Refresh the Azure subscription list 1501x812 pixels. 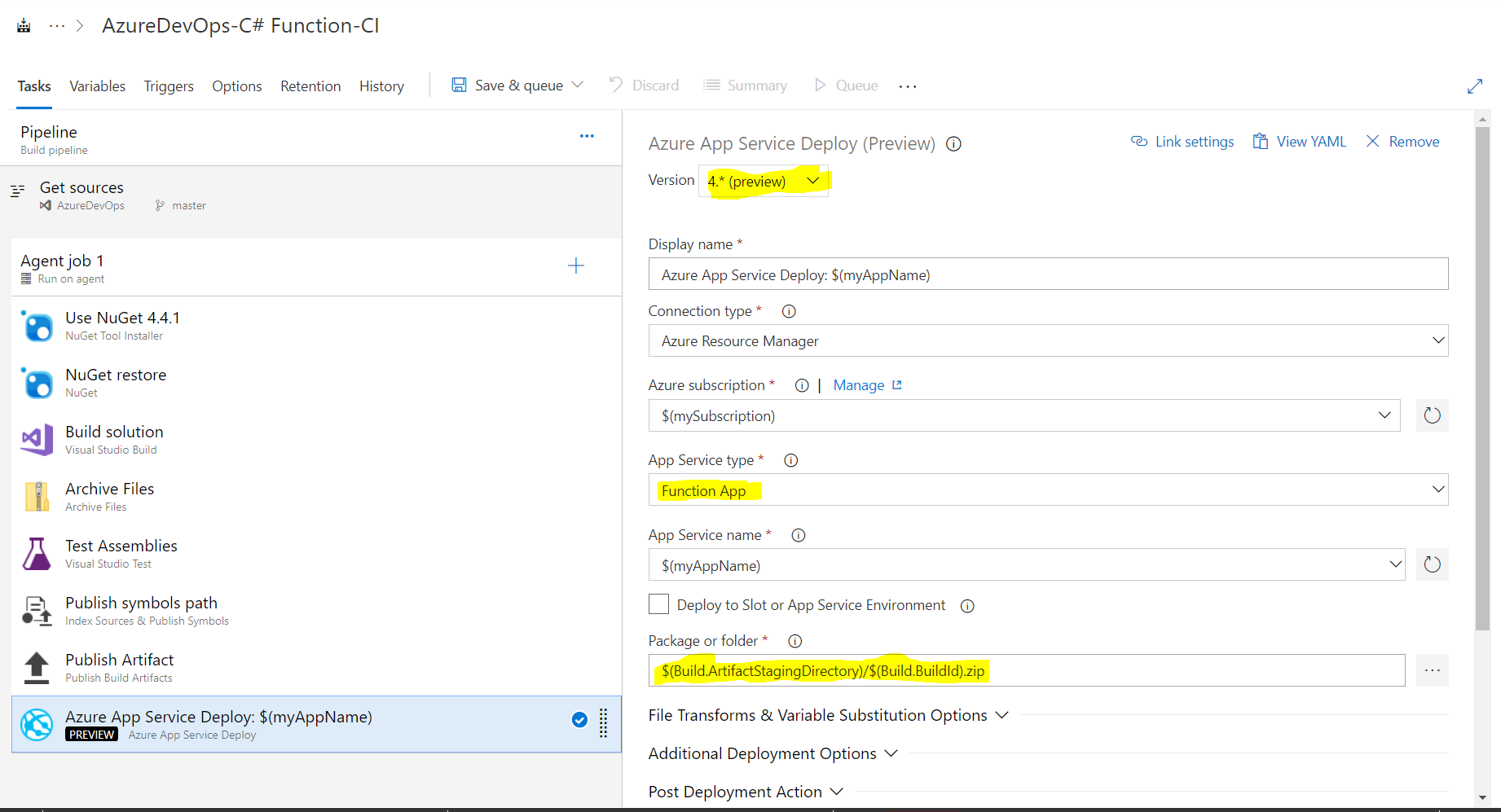pyautogui.click(x=1432, y=415)
